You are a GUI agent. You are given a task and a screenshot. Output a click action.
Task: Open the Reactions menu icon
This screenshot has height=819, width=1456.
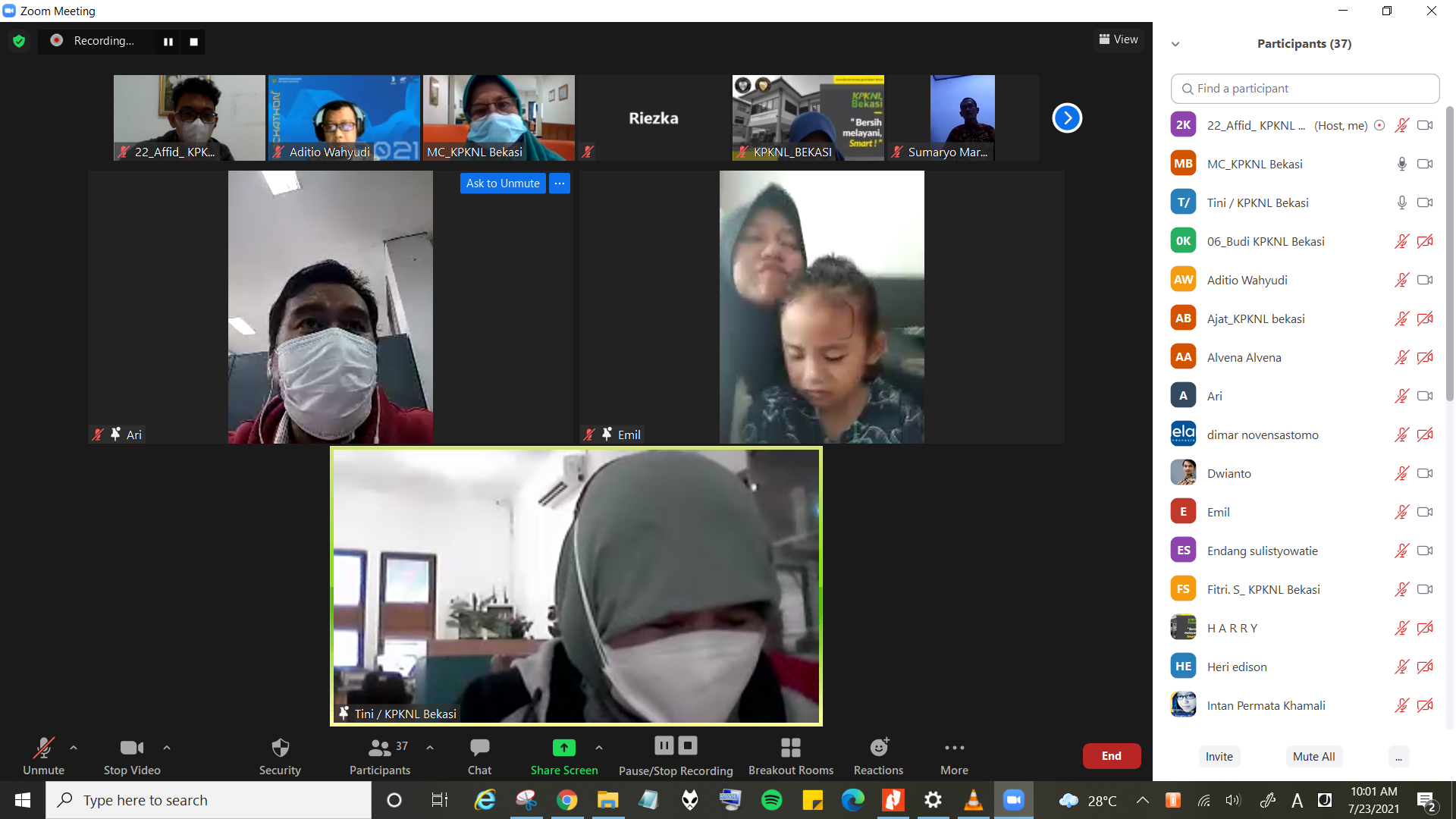878,748
